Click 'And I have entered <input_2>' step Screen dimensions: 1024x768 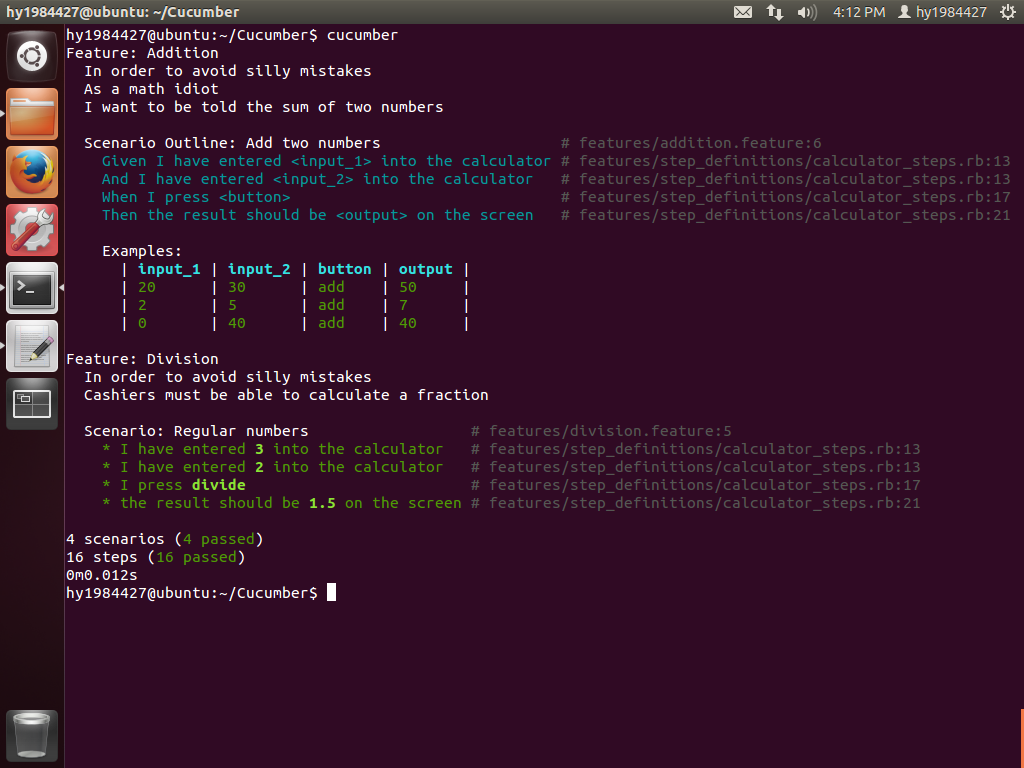pyautogui.click(x=317, y=179)
